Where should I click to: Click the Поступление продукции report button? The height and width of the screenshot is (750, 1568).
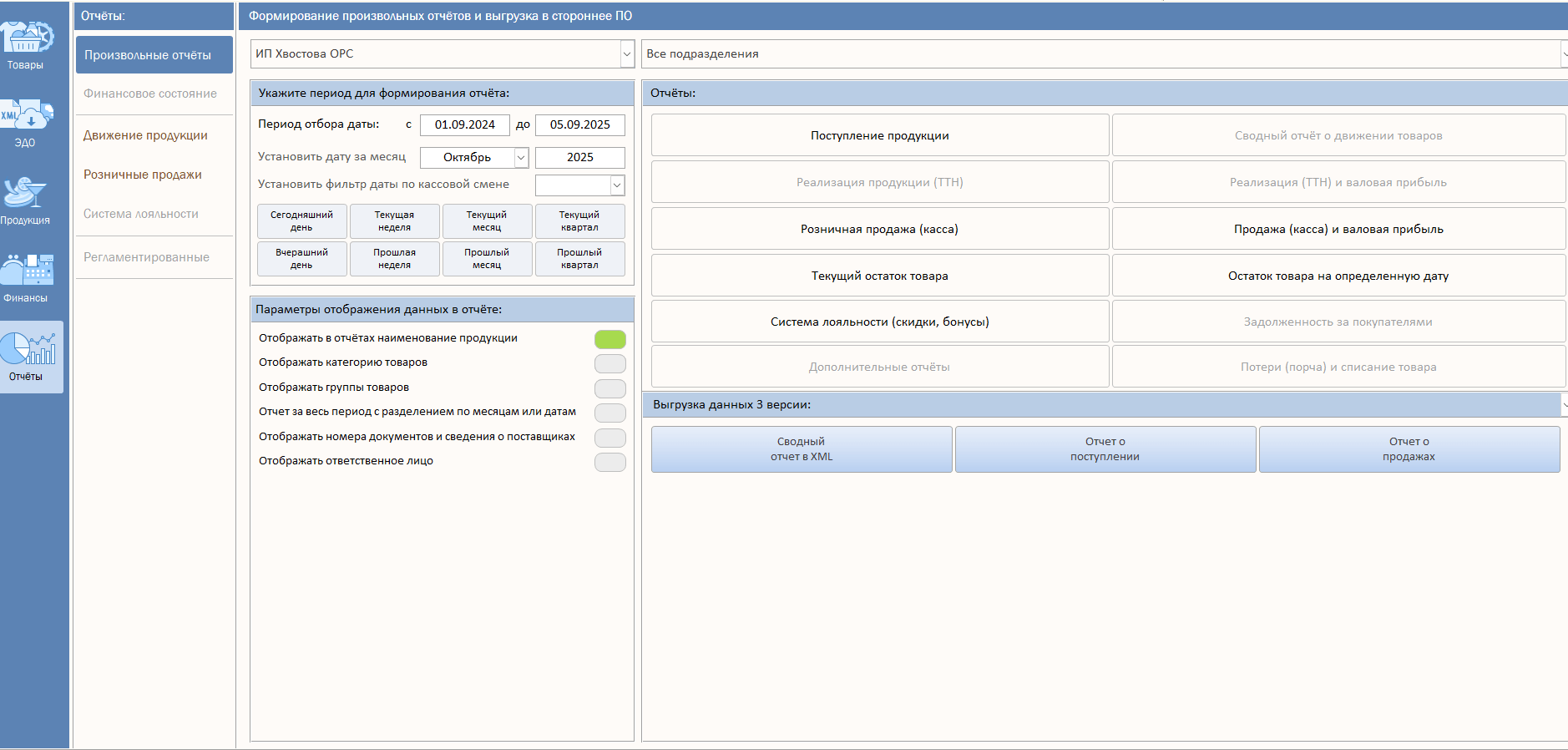pos(879,135)
